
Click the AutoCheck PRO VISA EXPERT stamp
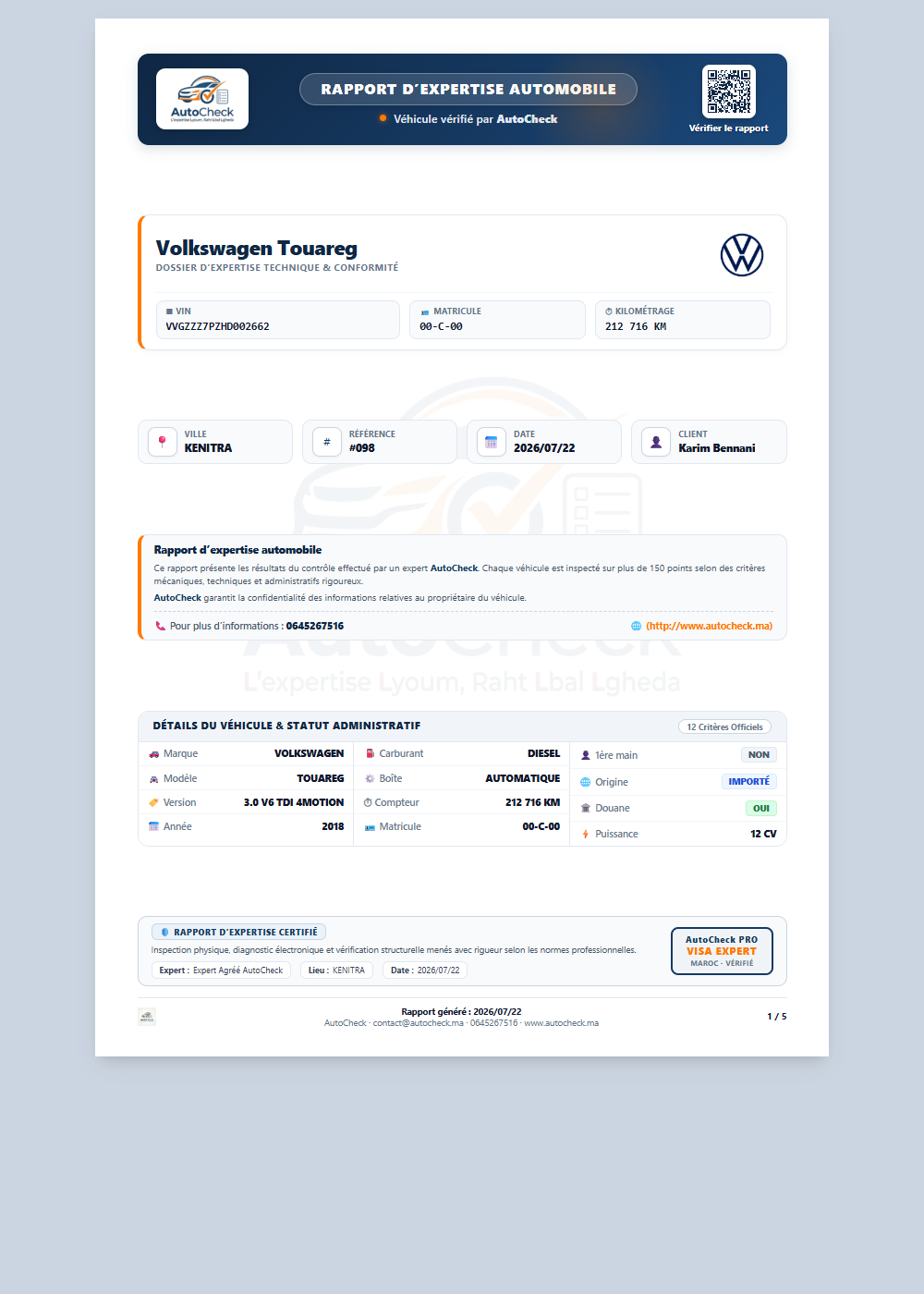click(722, 951)
